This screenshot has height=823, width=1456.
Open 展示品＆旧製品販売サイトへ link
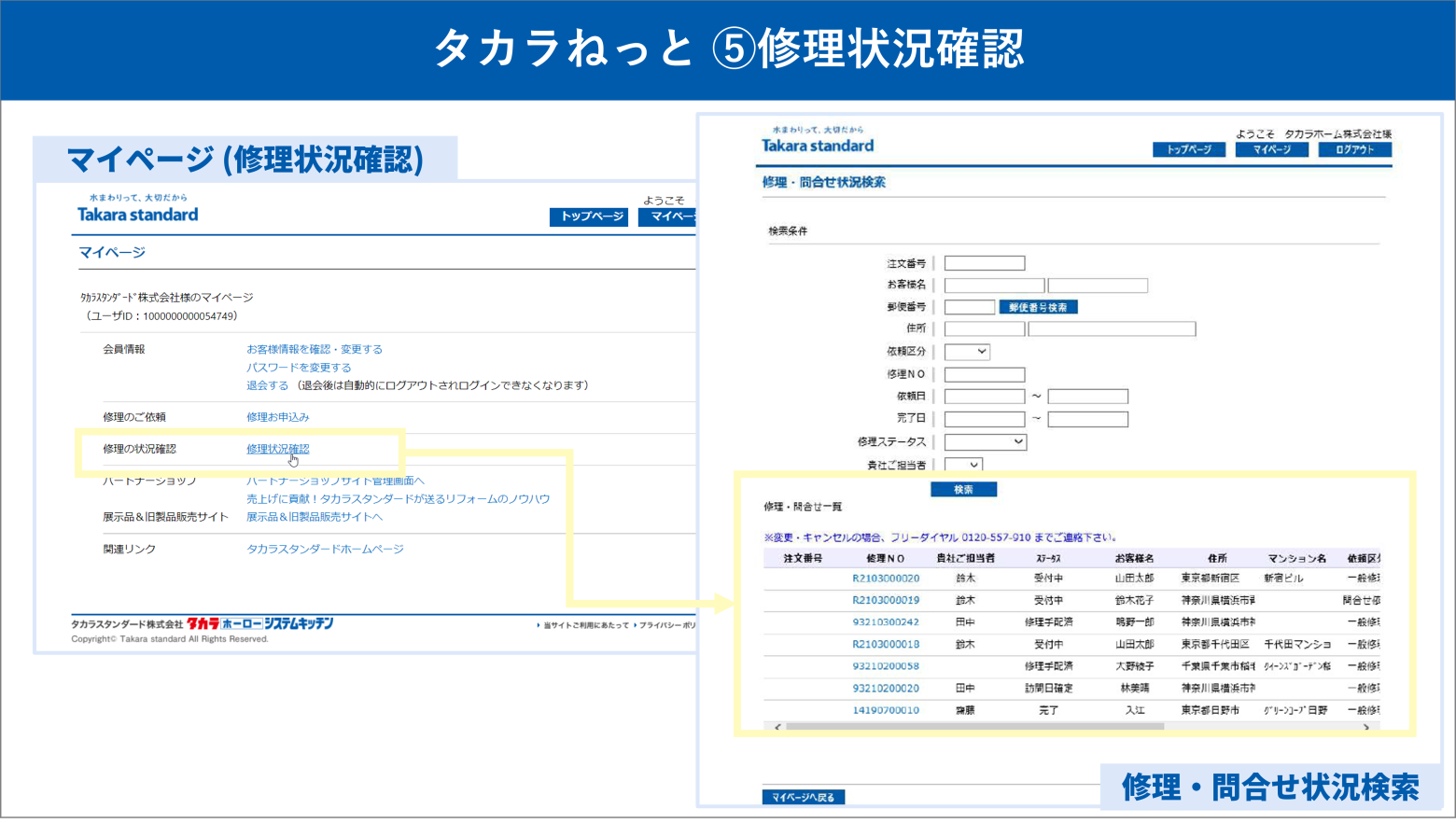[x=315, y=517]
